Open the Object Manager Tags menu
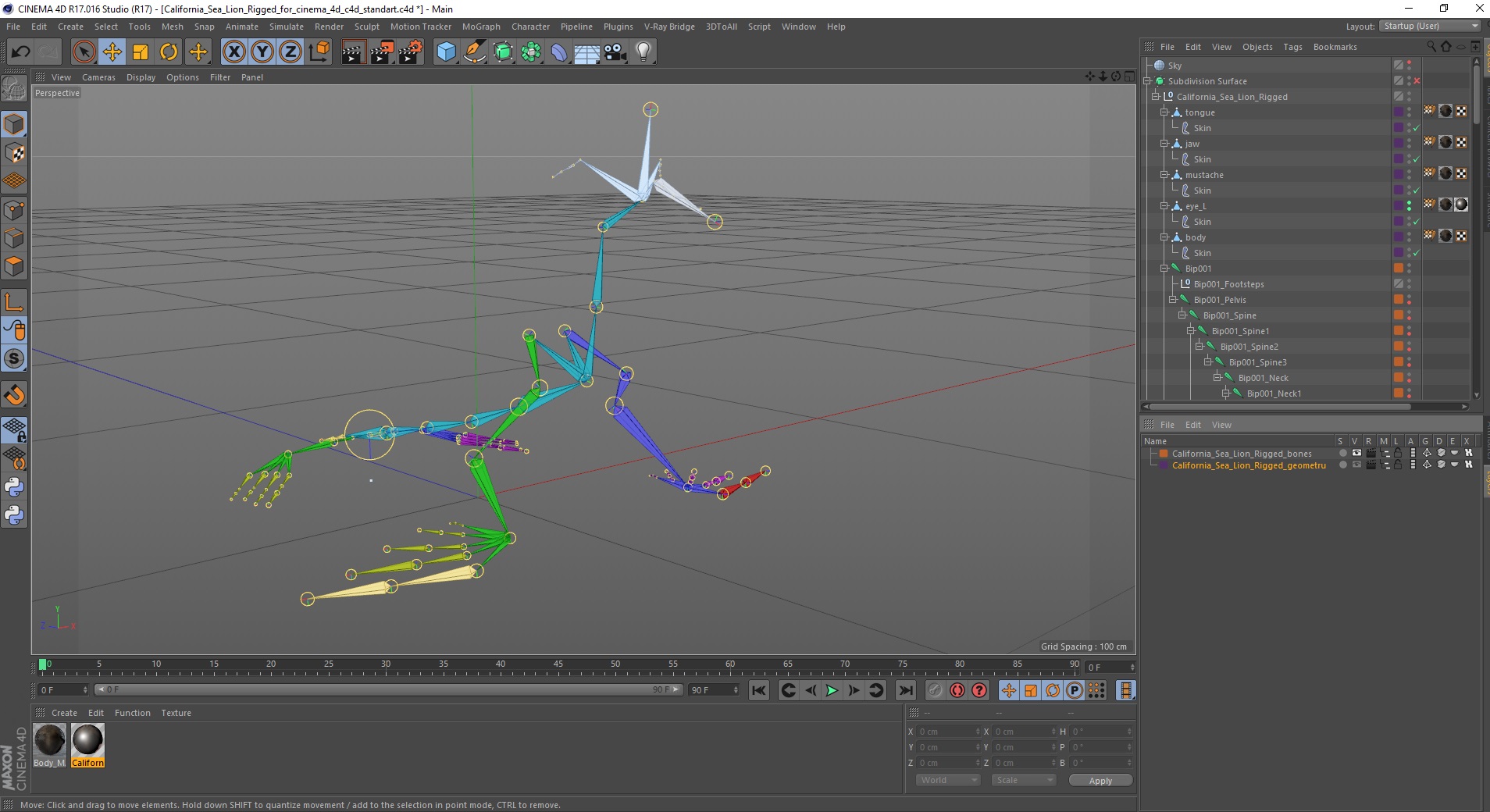1490x812 pixels. tap(1292, 47)
